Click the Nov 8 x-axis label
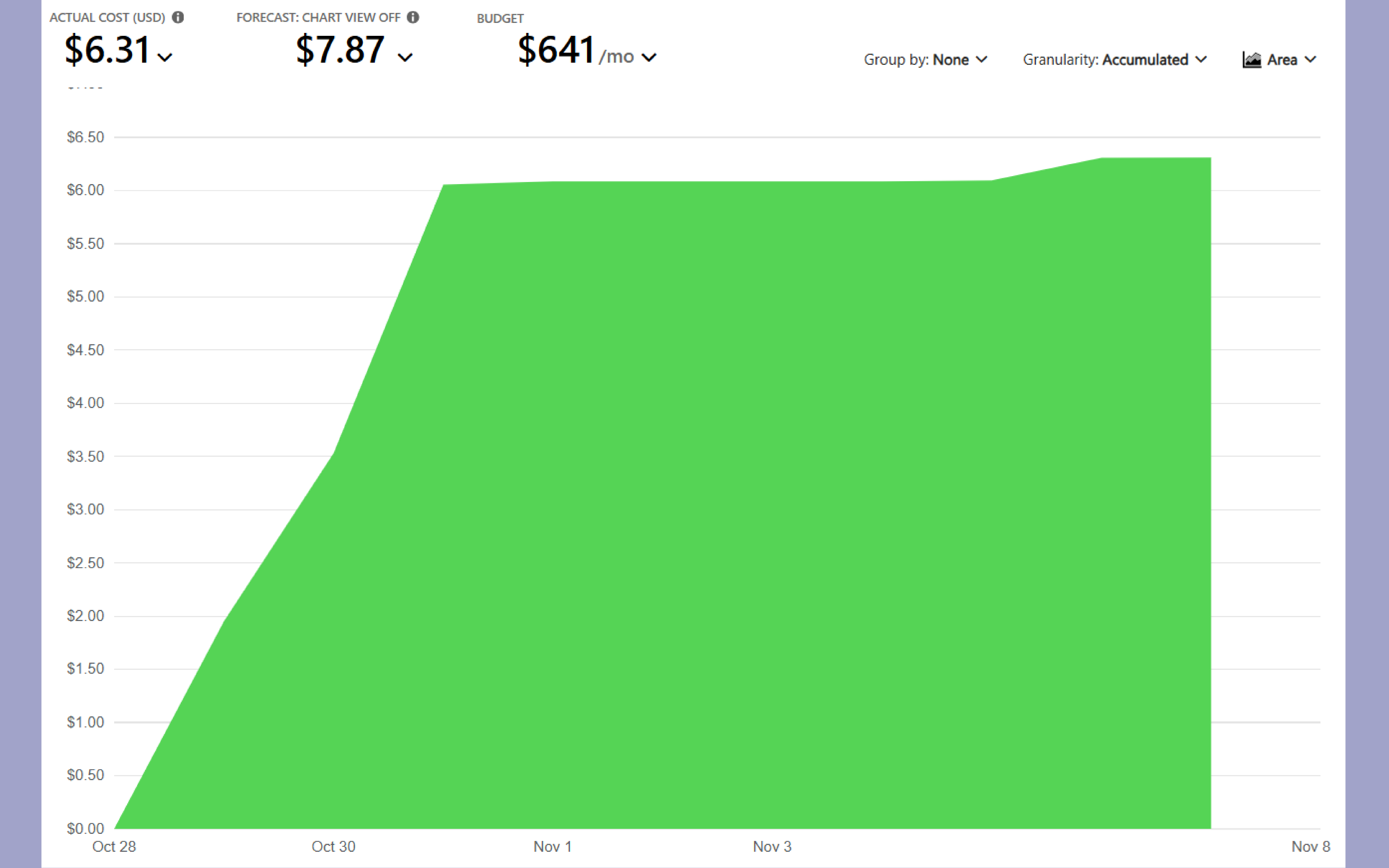1389x868 pixels. [x=1310, y=846]
